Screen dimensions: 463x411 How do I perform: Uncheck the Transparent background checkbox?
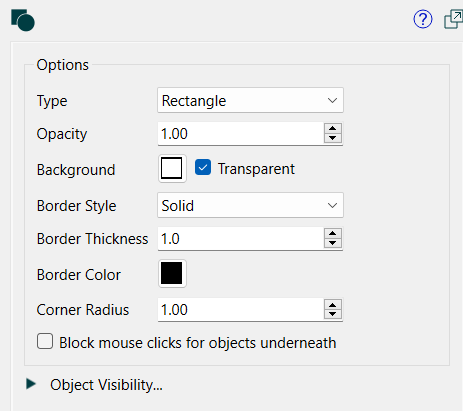tap(203, 167)
